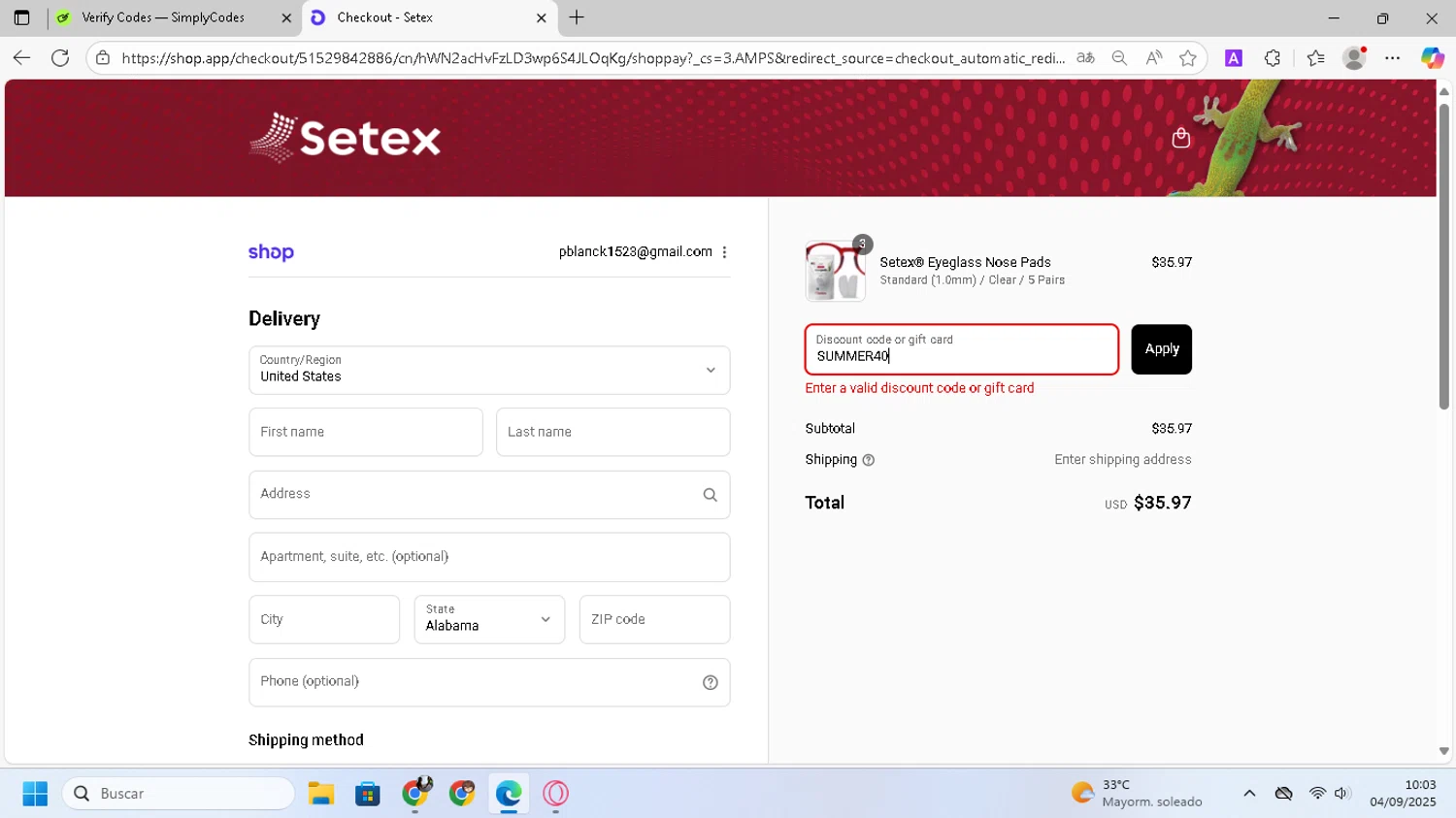Reload the checkout page
The height and width of the screenshot is (818, 1456).
click(60, 58)
